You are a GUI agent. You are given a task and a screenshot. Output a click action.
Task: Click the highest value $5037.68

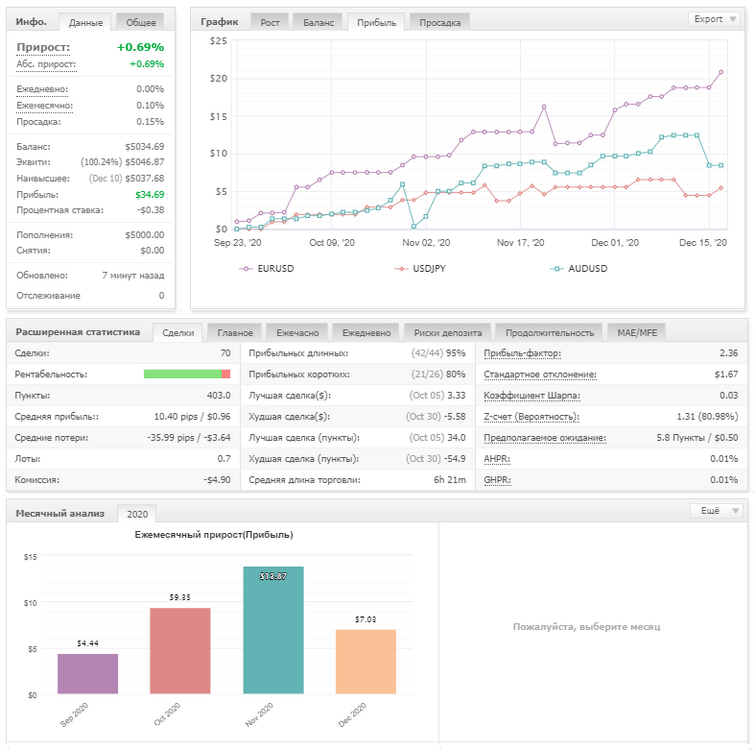point(144,179)
